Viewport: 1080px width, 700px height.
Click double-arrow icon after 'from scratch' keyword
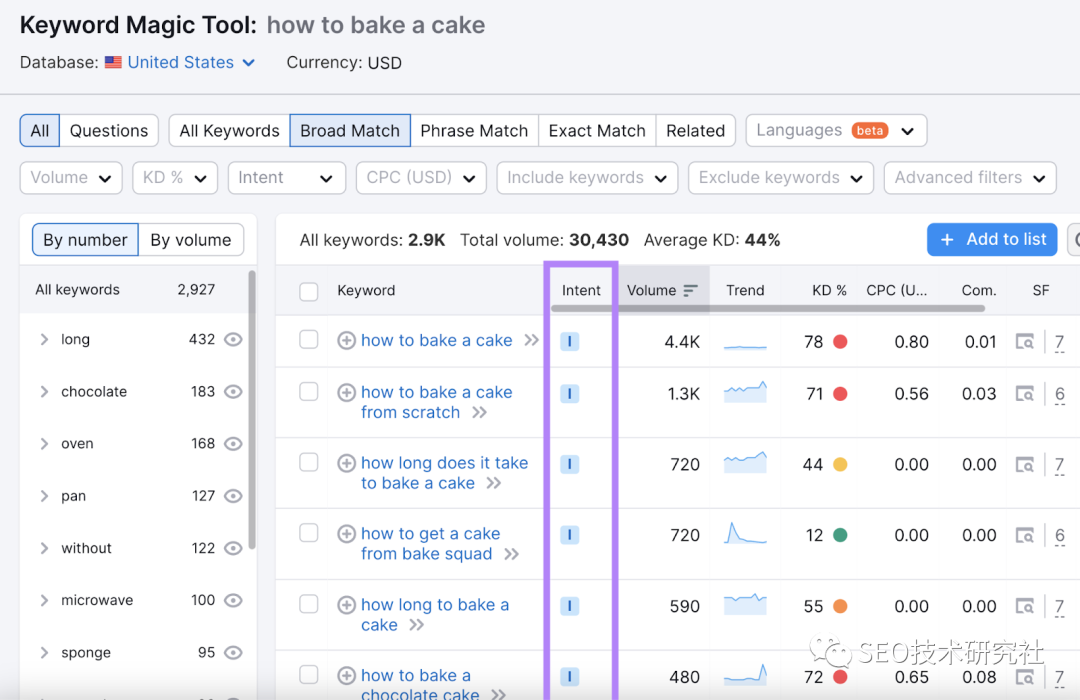click(x=480, y=413)
